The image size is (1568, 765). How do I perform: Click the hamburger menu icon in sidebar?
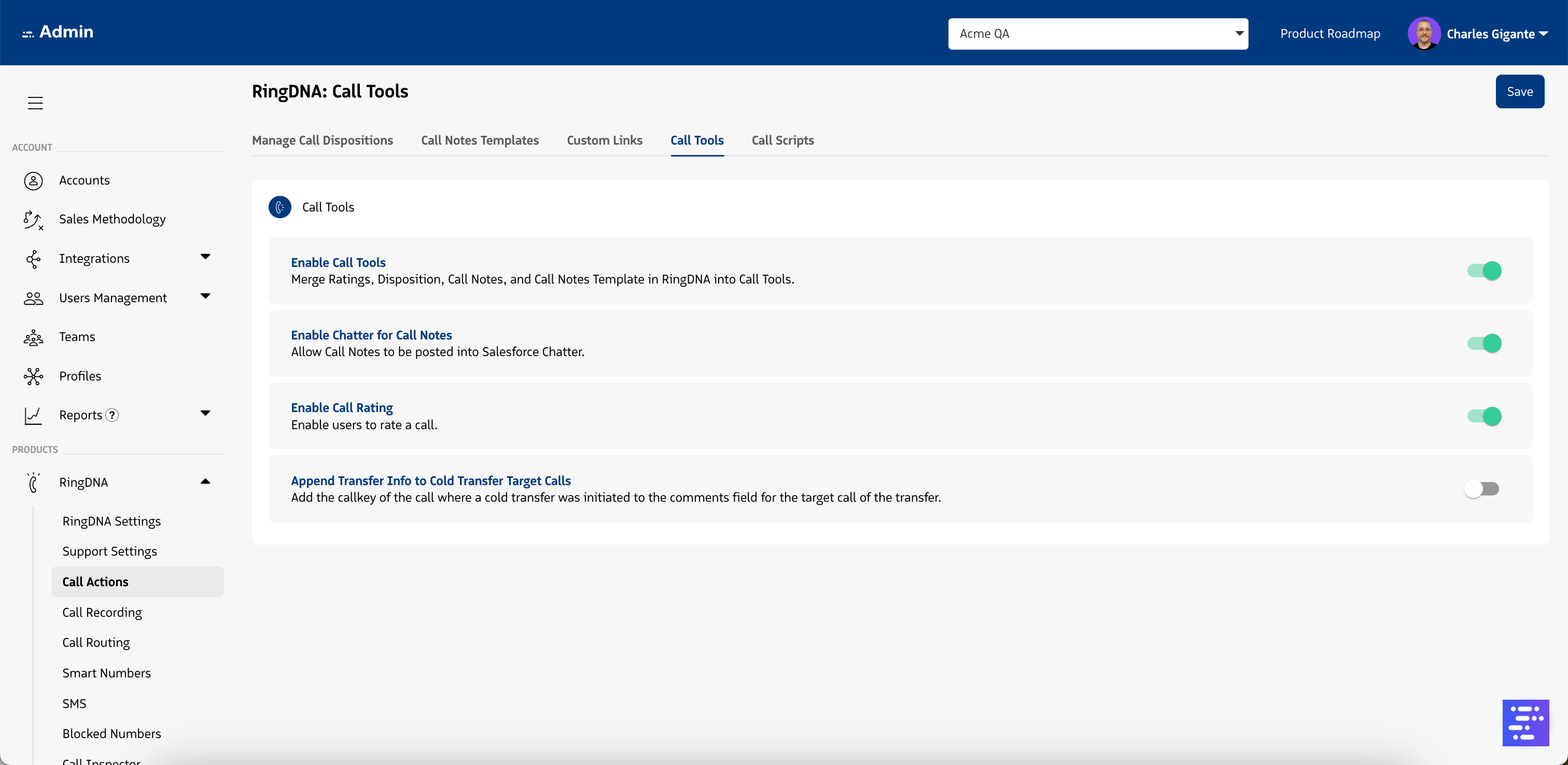pos(35,103)
